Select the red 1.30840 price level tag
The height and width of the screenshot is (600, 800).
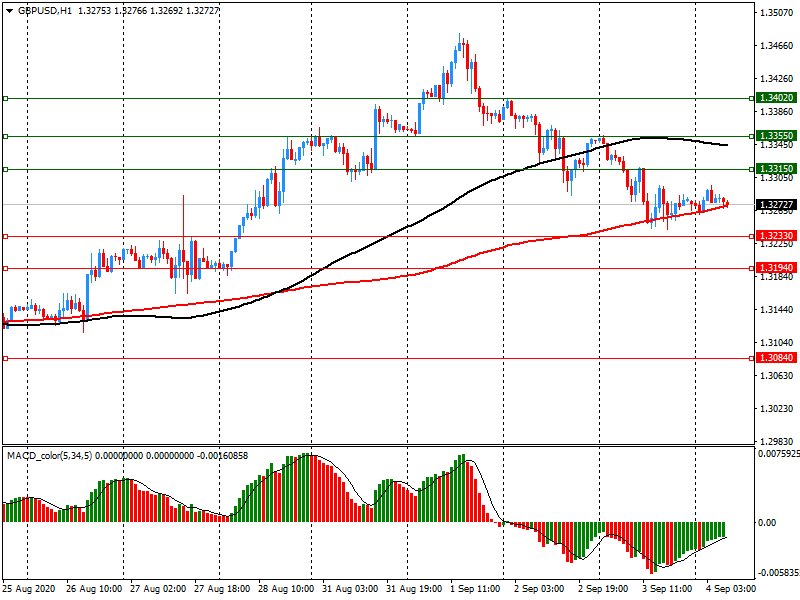click(x=776, y=358)
